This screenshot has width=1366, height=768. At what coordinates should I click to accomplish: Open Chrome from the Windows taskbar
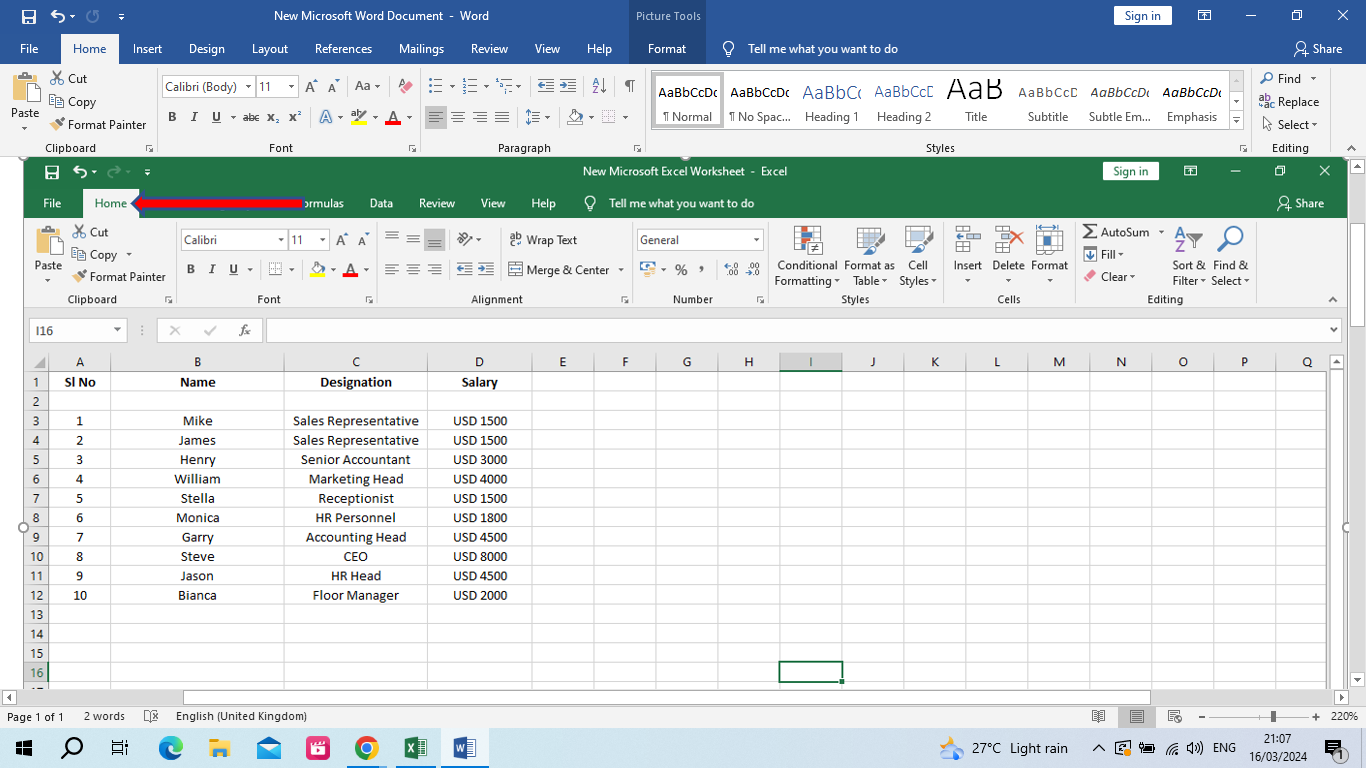click(367, 748)
